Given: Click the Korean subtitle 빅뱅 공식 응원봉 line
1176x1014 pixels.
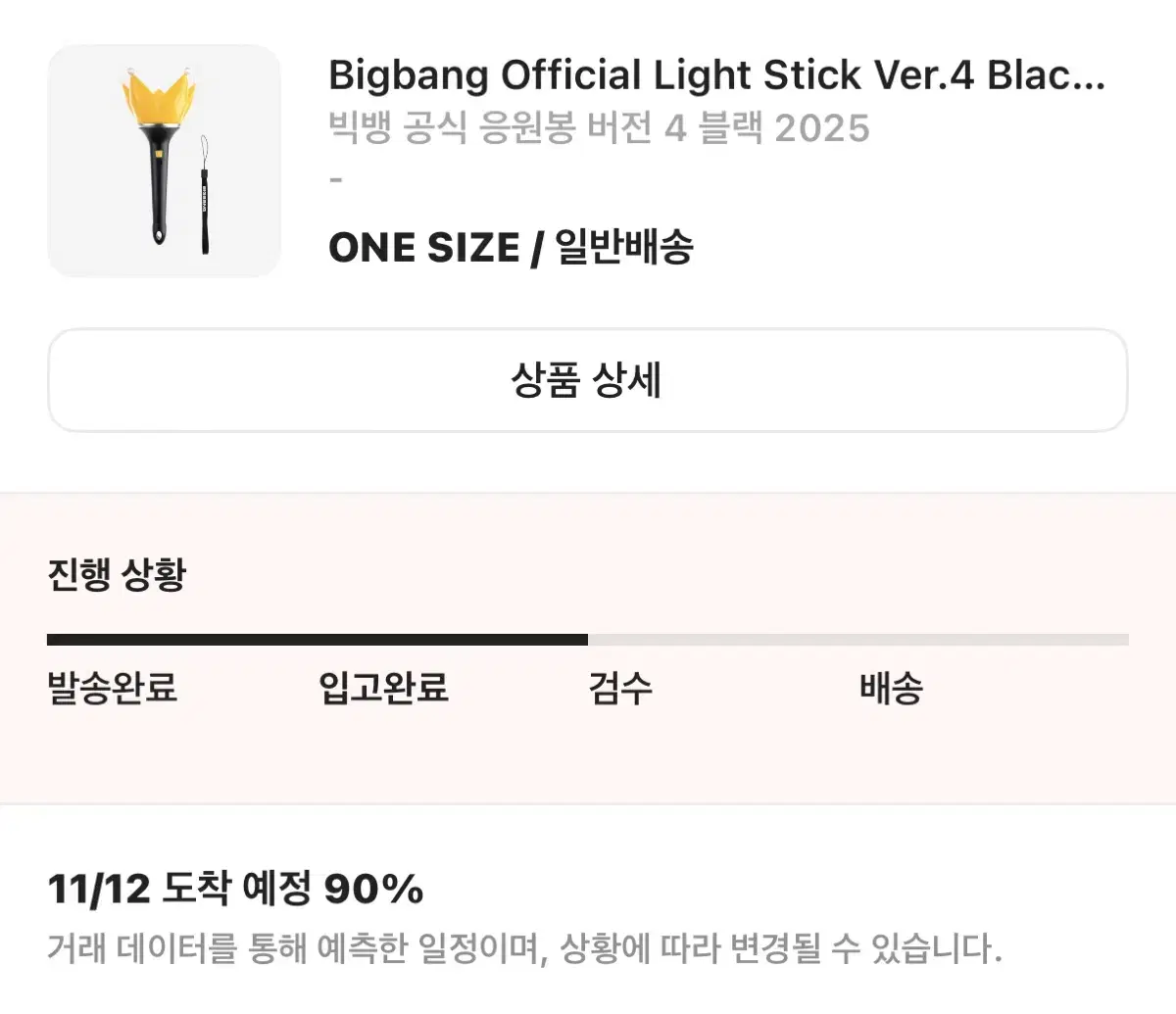Looking at the screenshot, I should pos(599,124).
